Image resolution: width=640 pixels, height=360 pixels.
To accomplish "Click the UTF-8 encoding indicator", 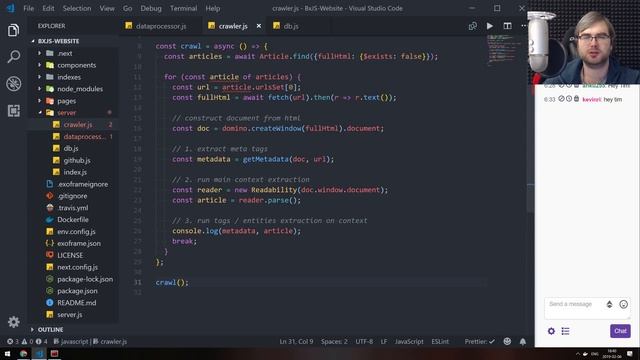I will click(x=364, y=342).
